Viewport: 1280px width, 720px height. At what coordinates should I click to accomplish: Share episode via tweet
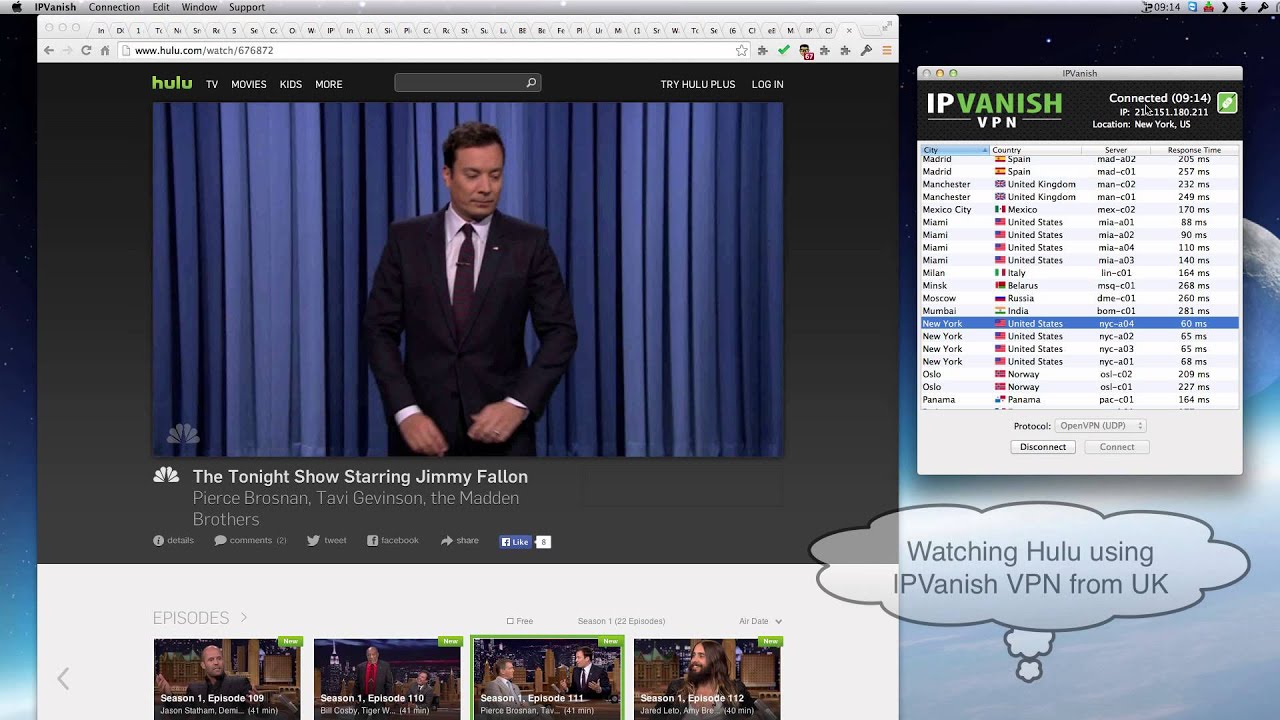[x=326, y=540]
